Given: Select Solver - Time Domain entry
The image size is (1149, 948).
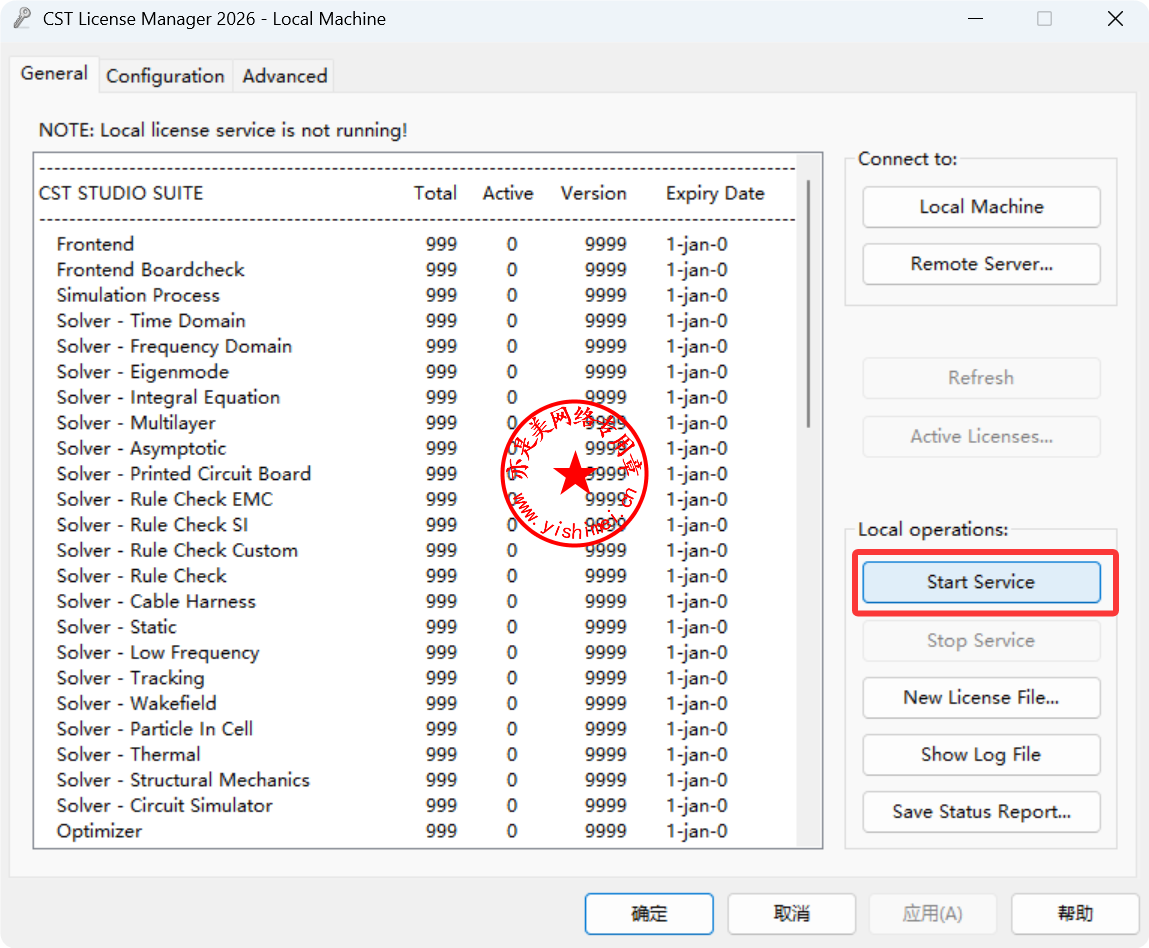Looking at the screenshot, I should click(151, 321).
